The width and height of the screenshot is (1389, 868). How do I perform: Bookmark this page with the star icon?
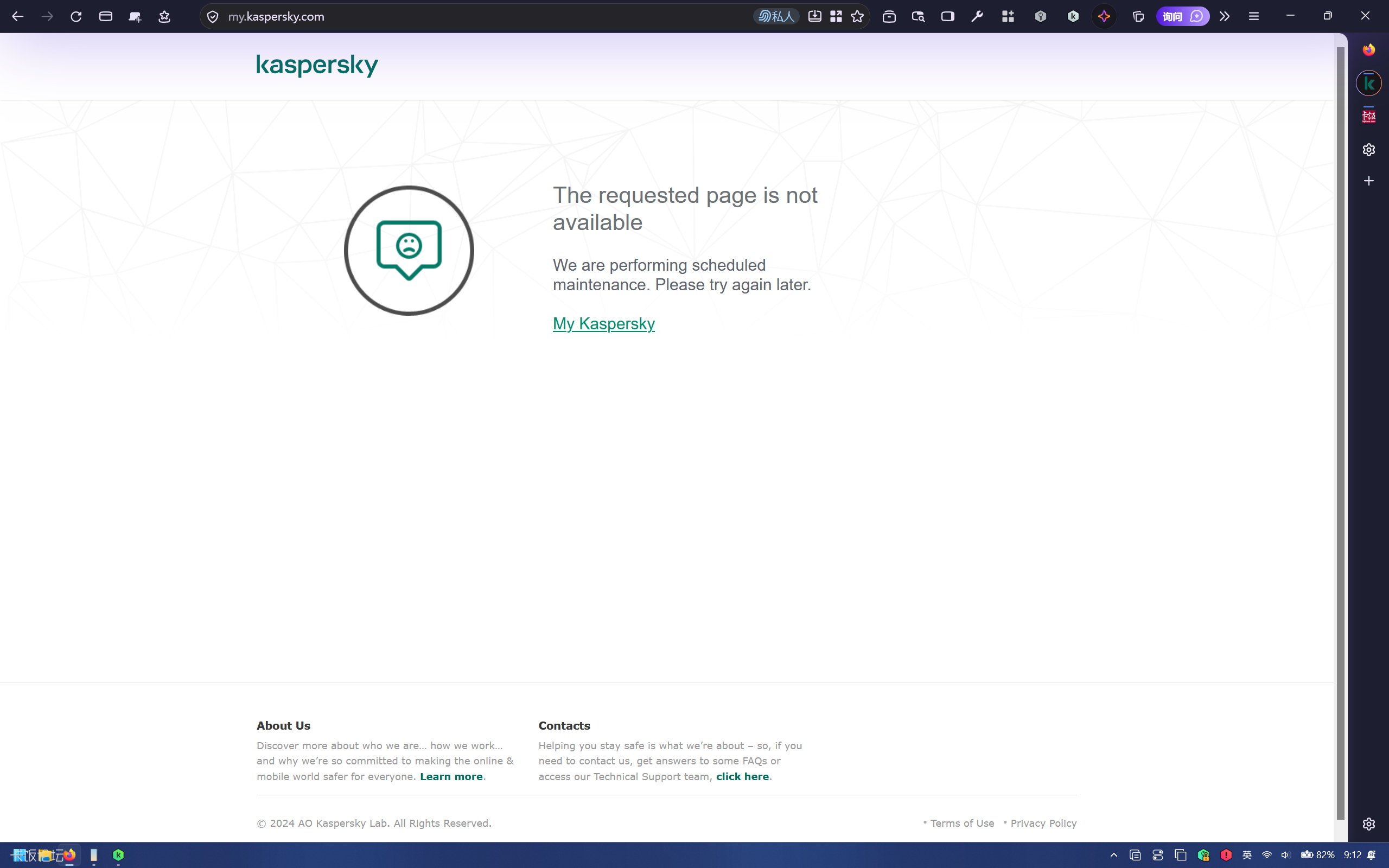click(857, 16)
